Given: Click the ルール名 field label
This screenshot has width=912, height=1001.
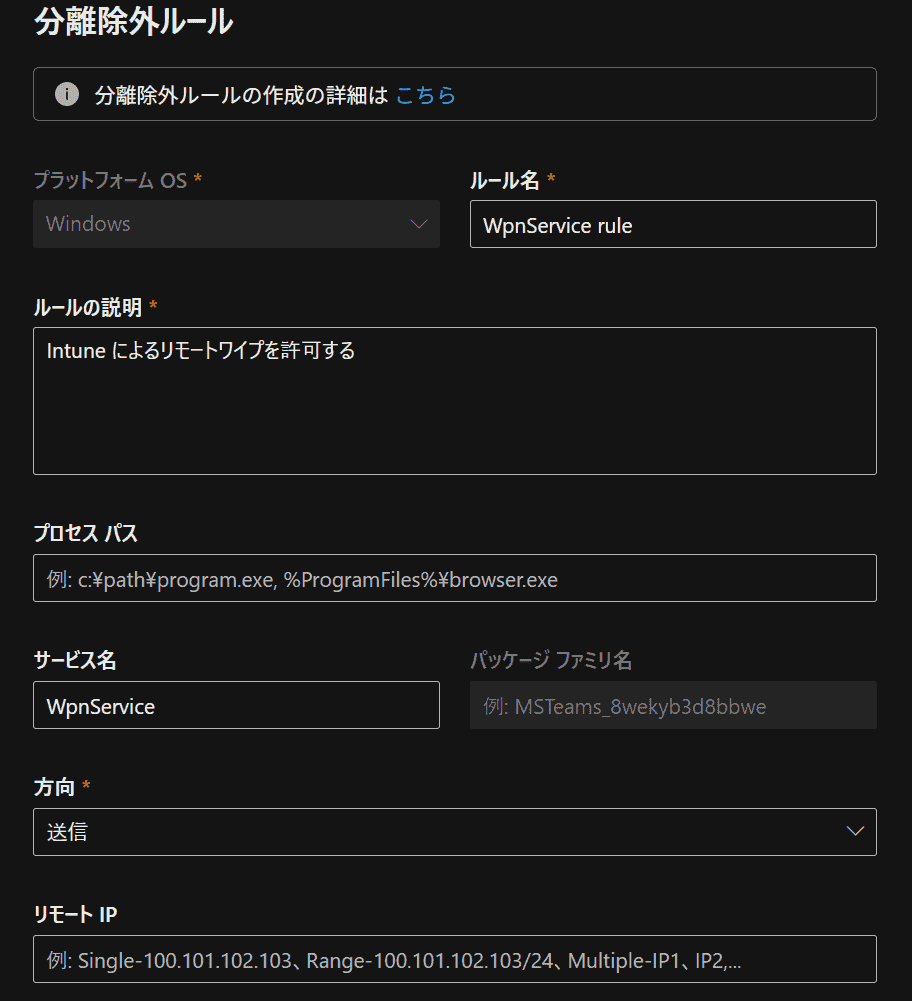Looking at the screenshot, I should (505, 180).
